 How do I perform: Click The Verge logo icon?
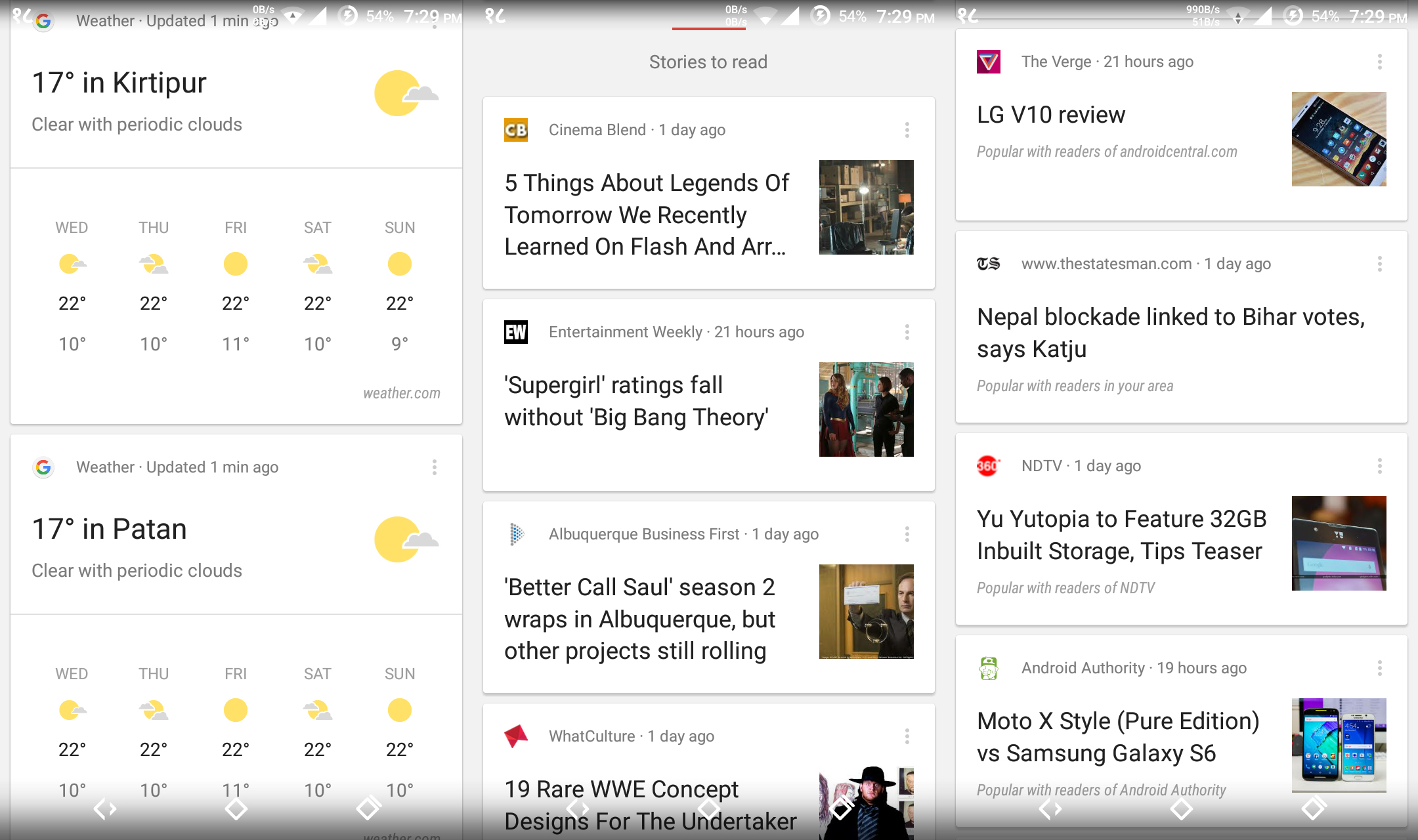pos(989,62)
